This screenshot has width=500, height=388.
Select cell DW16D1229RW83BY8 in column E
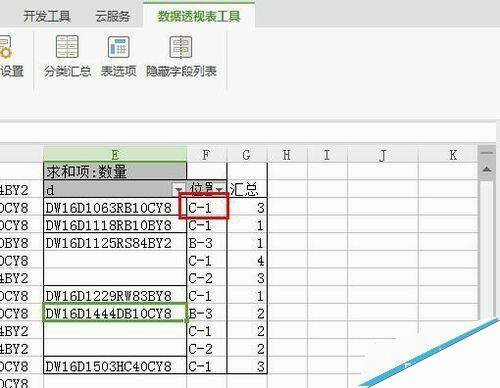(115, 296)
